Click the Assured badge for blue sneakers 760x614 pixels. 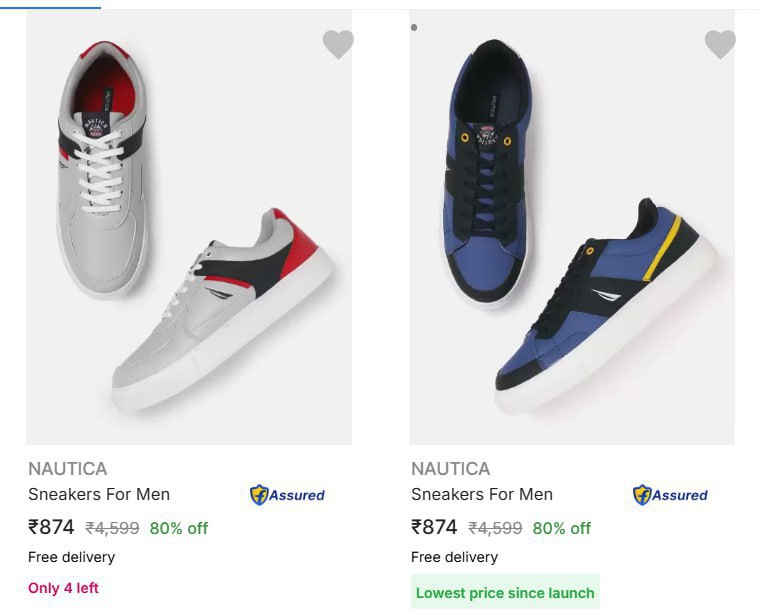click(670, 495)
